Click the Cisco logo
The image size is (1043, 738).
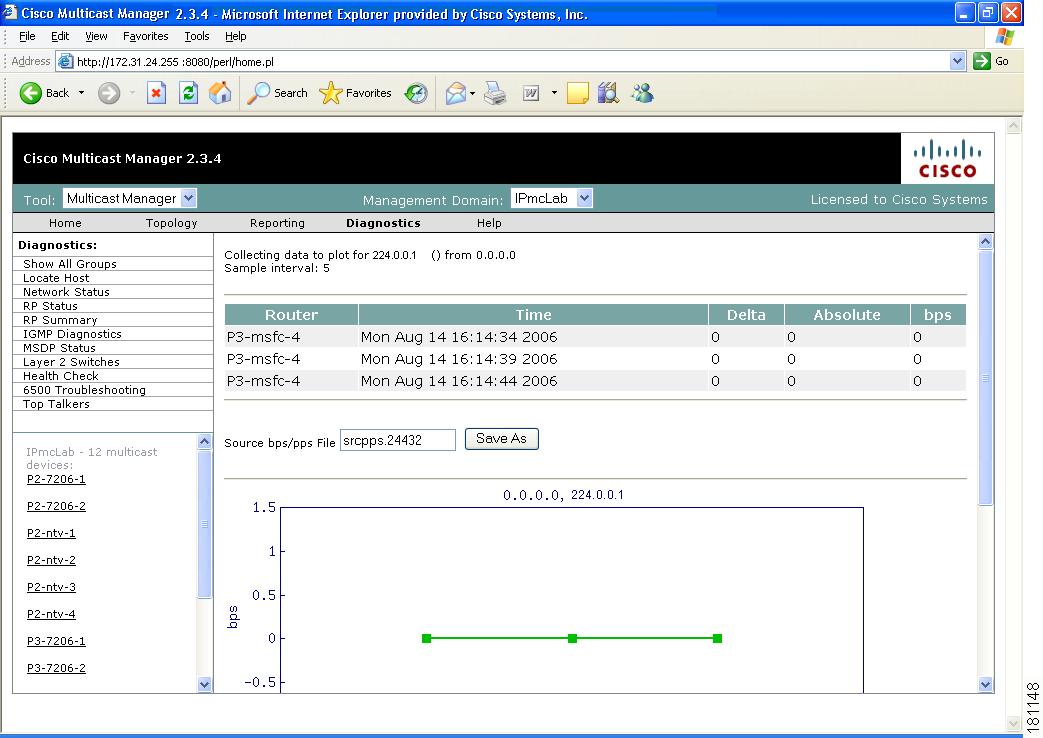[947, 158]
